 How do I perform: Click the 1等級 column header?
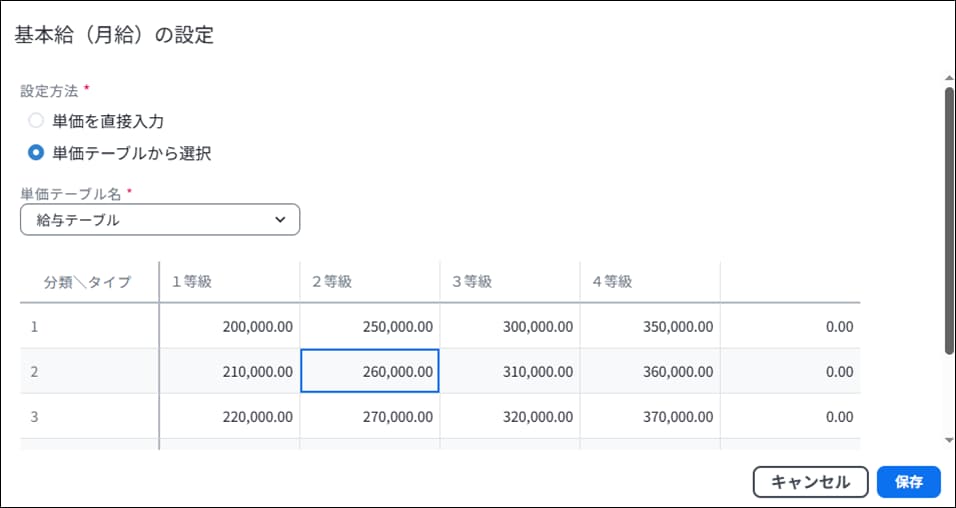(229, 282)
